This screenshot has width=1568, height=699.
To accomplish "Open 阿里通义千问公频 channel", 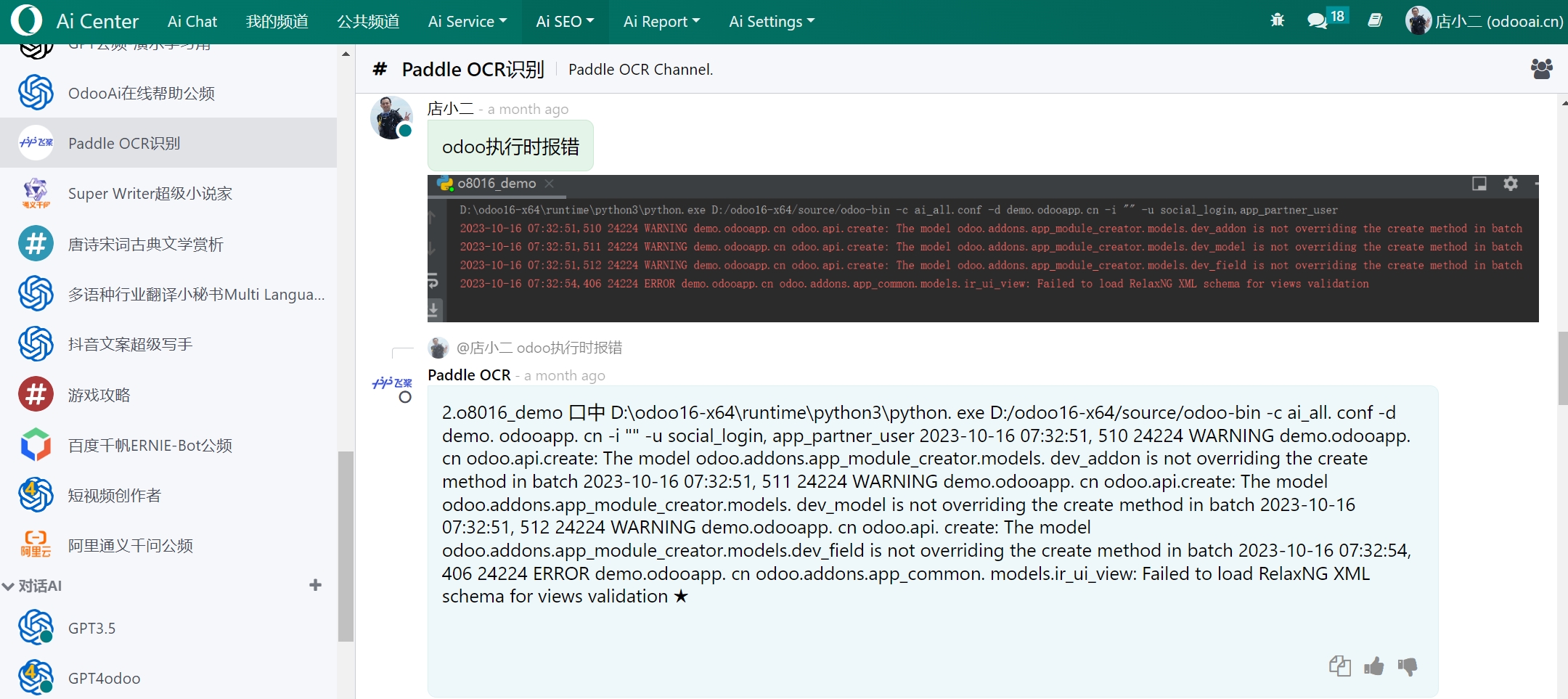I will pos(168,545).
